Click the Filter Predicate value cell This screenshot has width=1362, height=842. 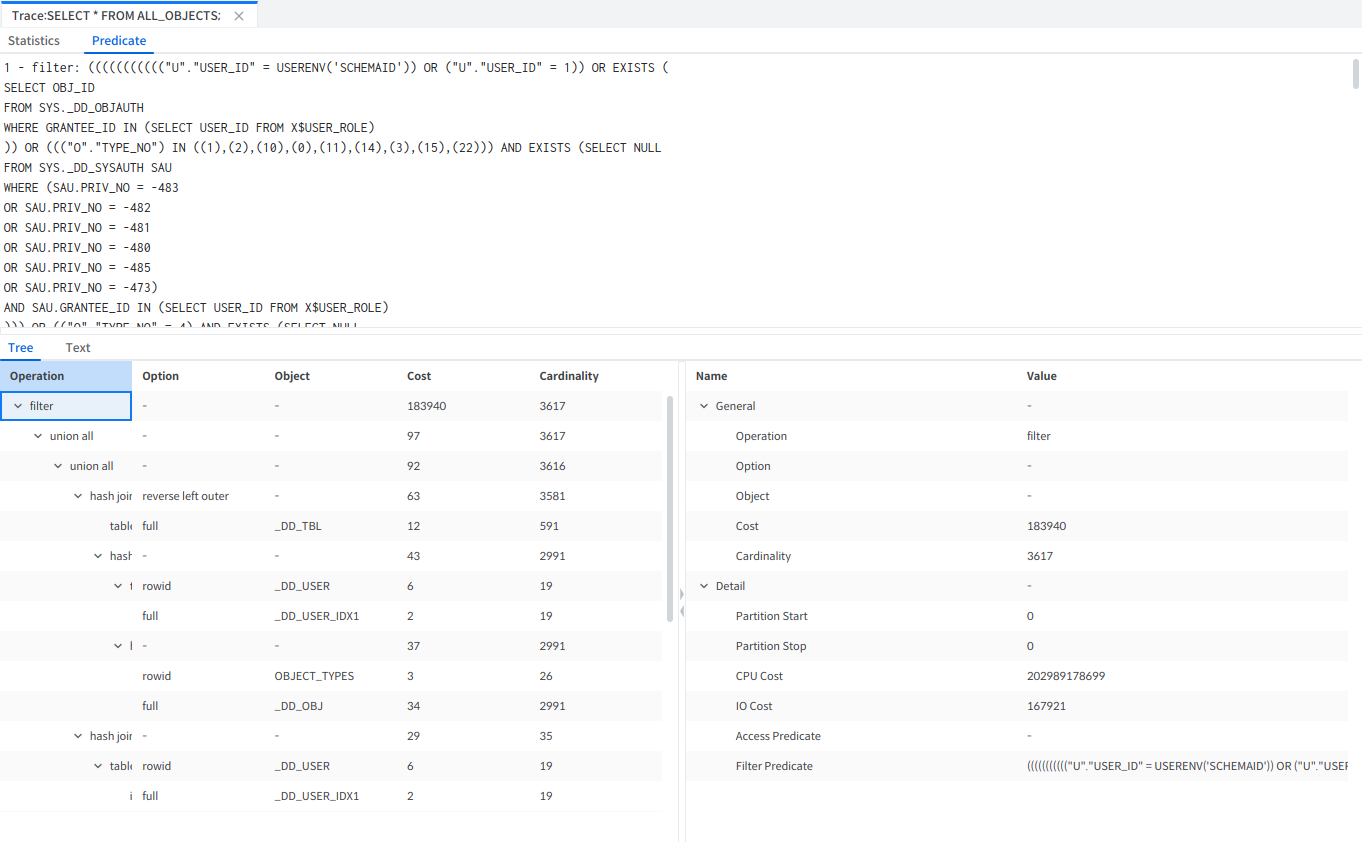1185,766
